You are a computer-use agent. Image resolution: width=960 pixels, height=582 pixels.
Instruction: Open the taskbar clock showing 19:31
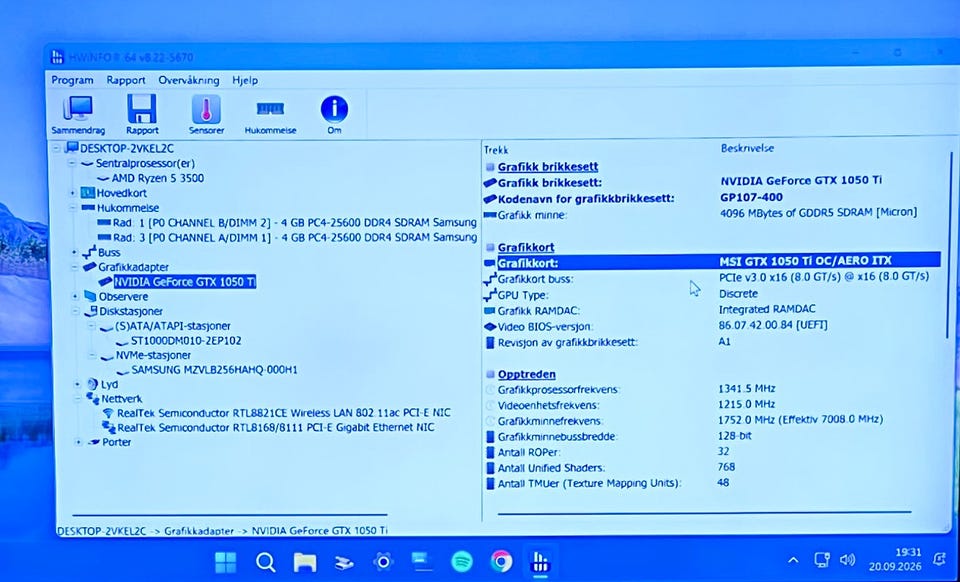point(895,559)
